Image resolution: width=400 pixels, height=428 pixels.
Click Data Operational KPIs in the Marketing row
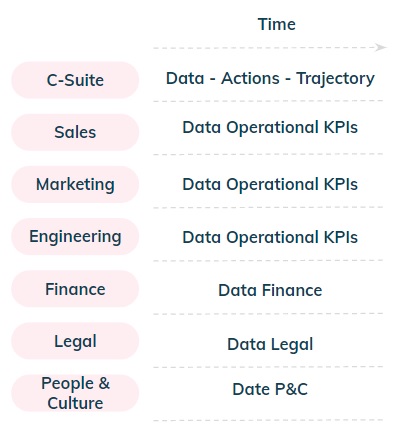[x=270, y=184]
